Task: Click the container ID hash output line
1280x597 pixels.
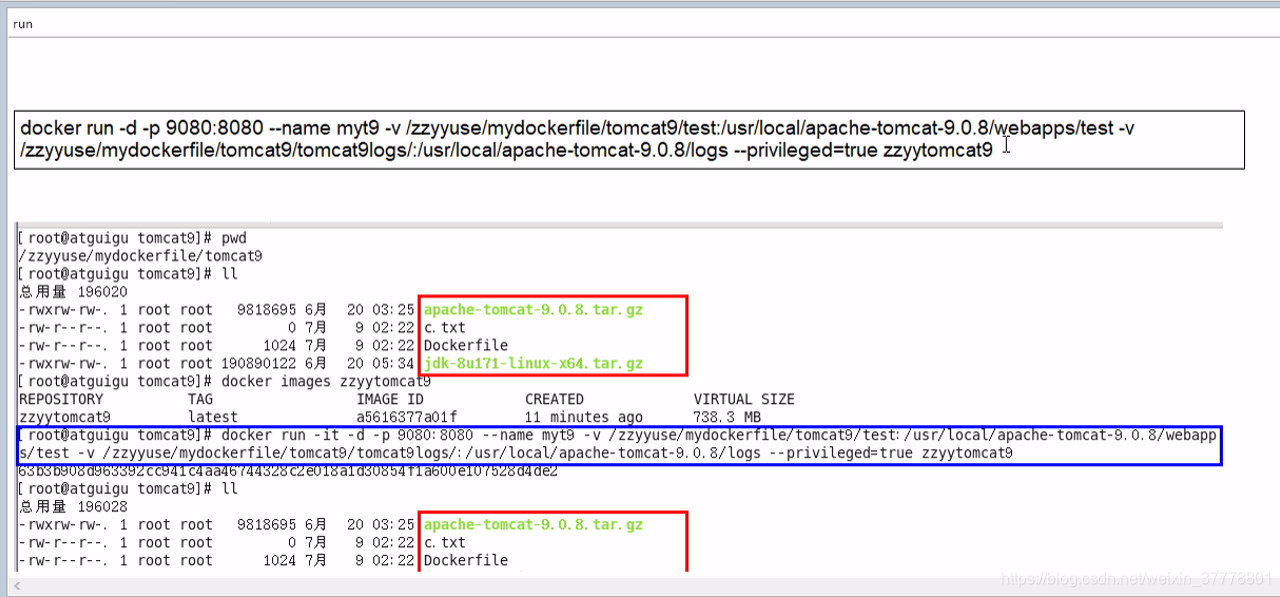Action: click(x=288, y=471)
